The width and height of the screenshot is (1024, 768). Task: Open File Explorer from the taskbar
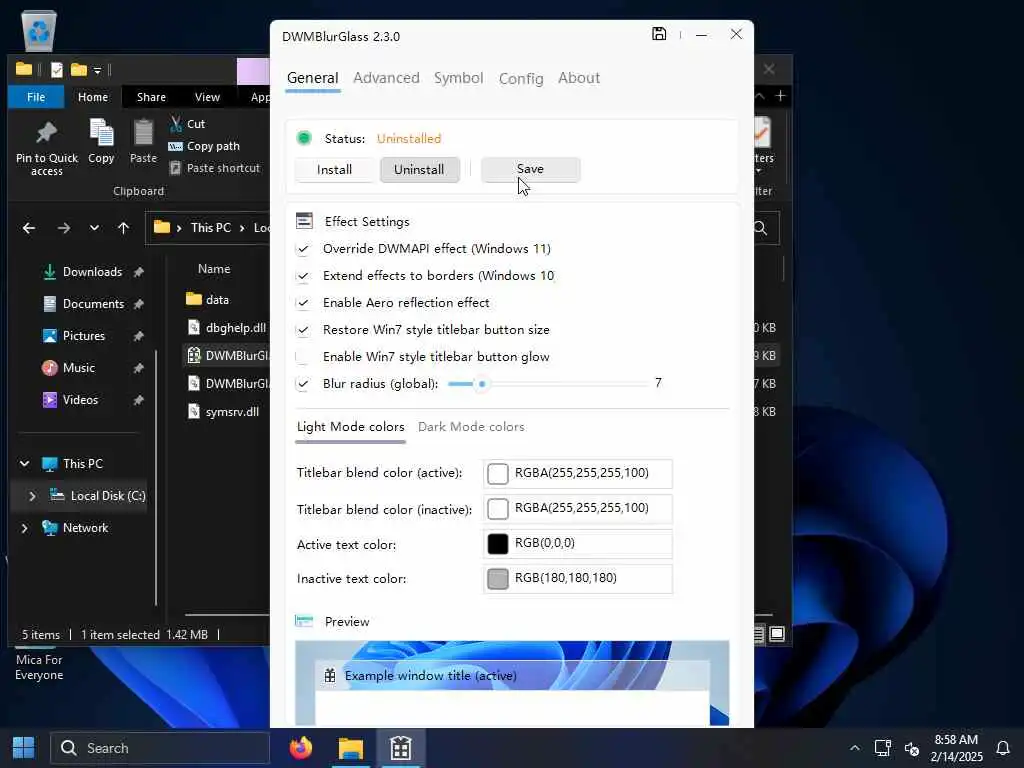pyautogui.click(x=351, y=748)
